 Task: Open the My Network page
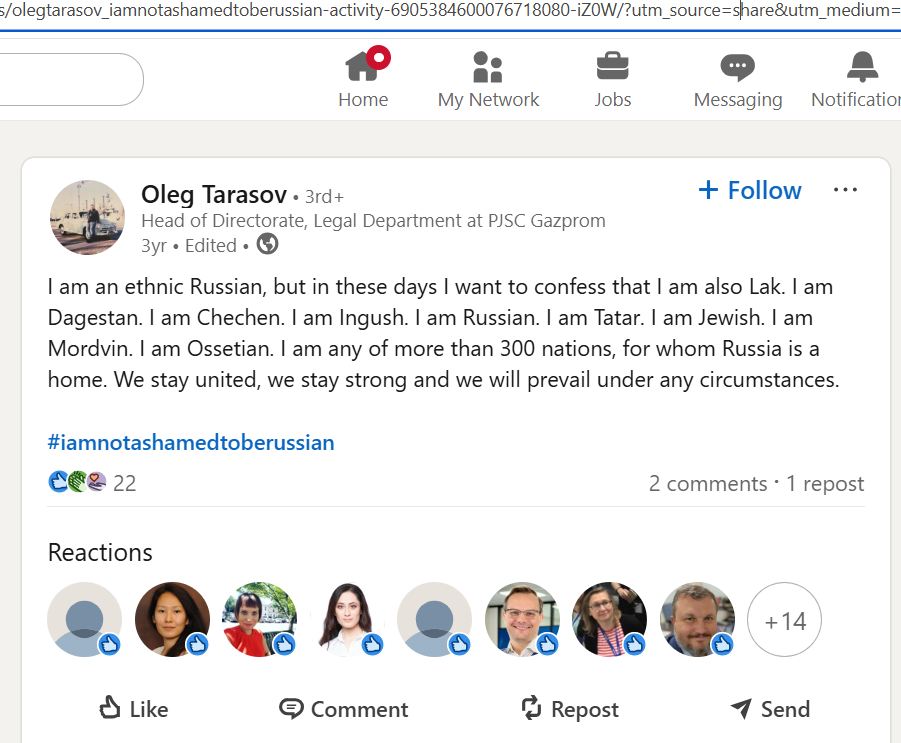tap(488, 80)
